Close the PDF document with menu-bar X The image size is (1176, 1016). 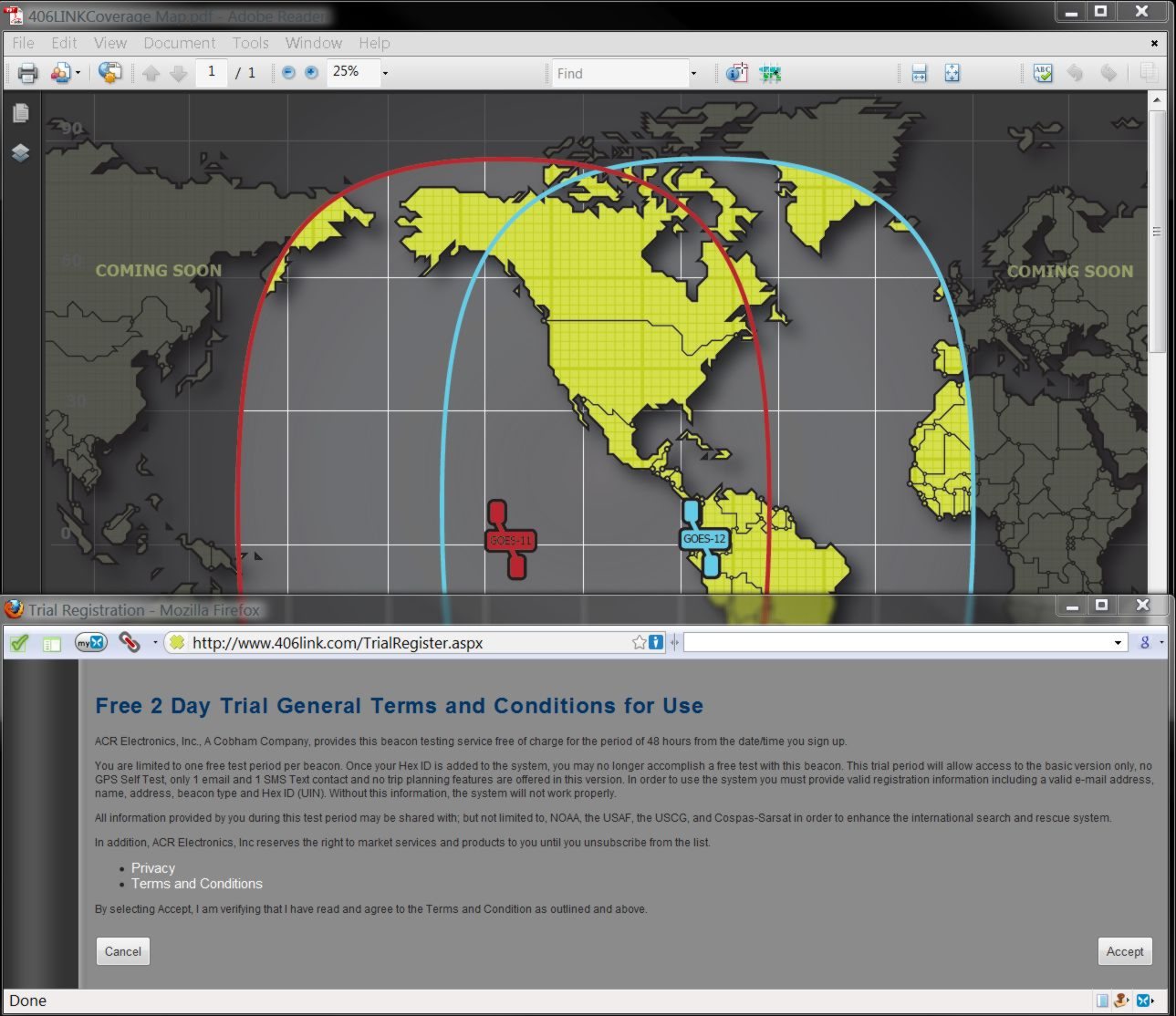[1154, 43]
